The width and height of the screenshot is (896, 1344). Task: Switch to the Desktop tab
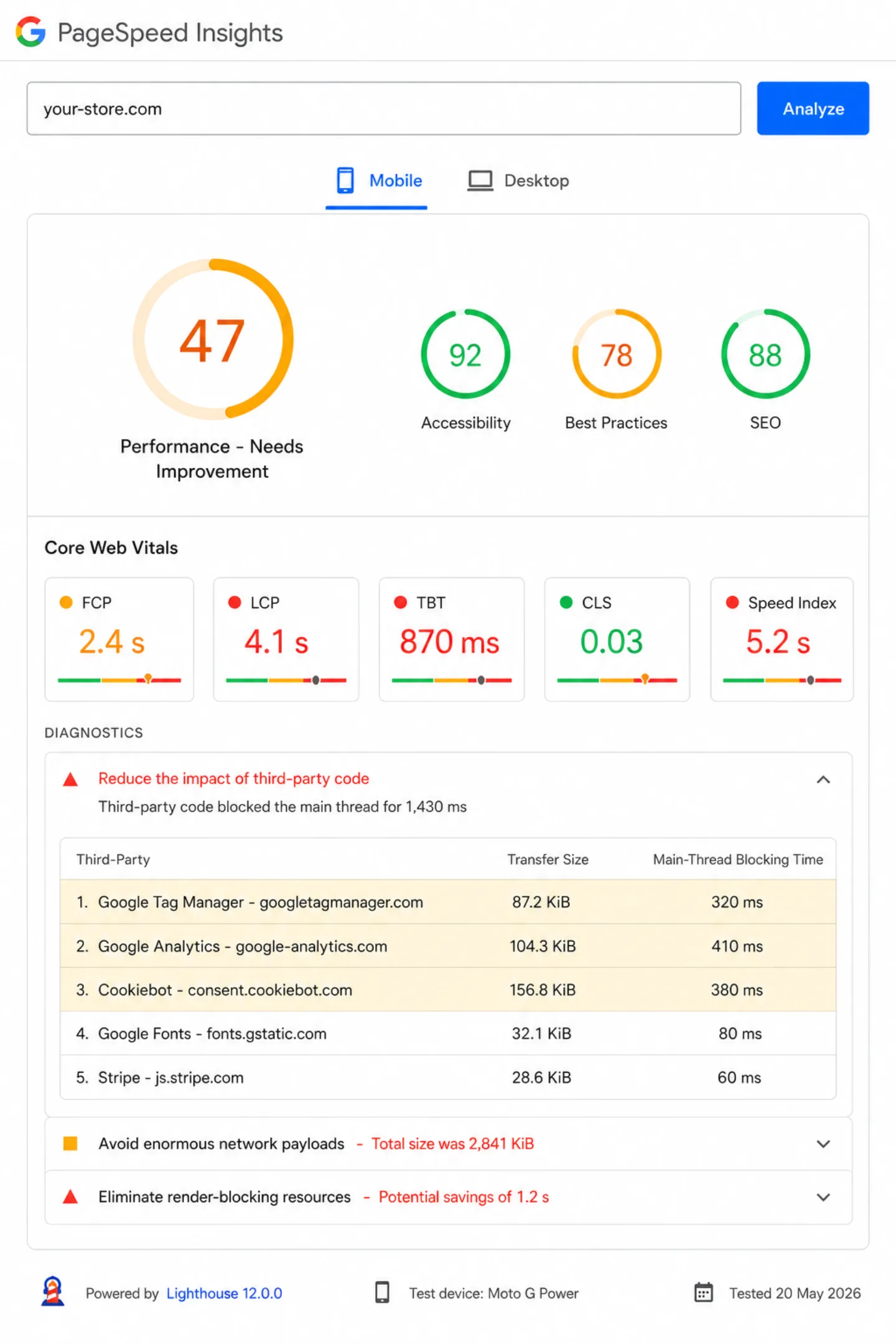(x=518, y=181)
